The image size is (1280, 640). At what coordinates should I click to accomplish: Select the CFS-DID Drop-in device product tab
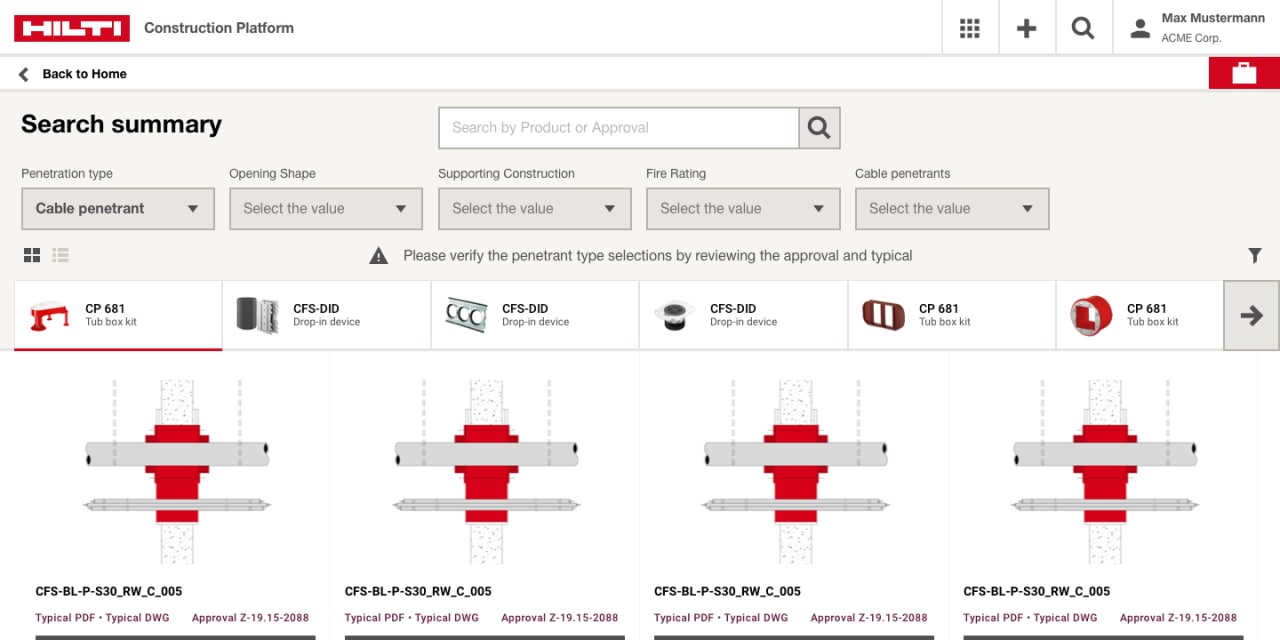[325, 314]
